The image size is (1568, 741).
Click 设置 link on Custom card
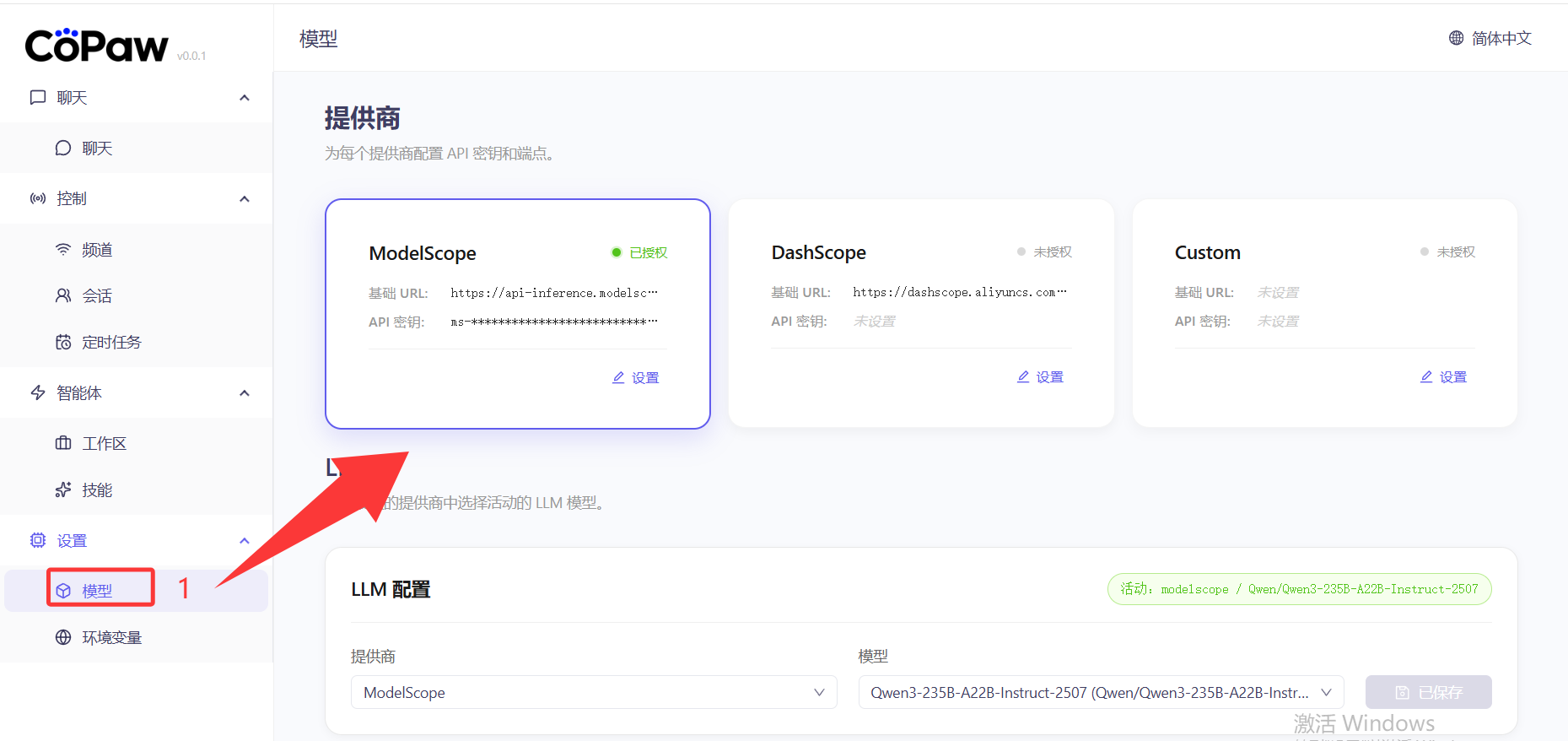pyautogui.click(x=1443, y=376)
